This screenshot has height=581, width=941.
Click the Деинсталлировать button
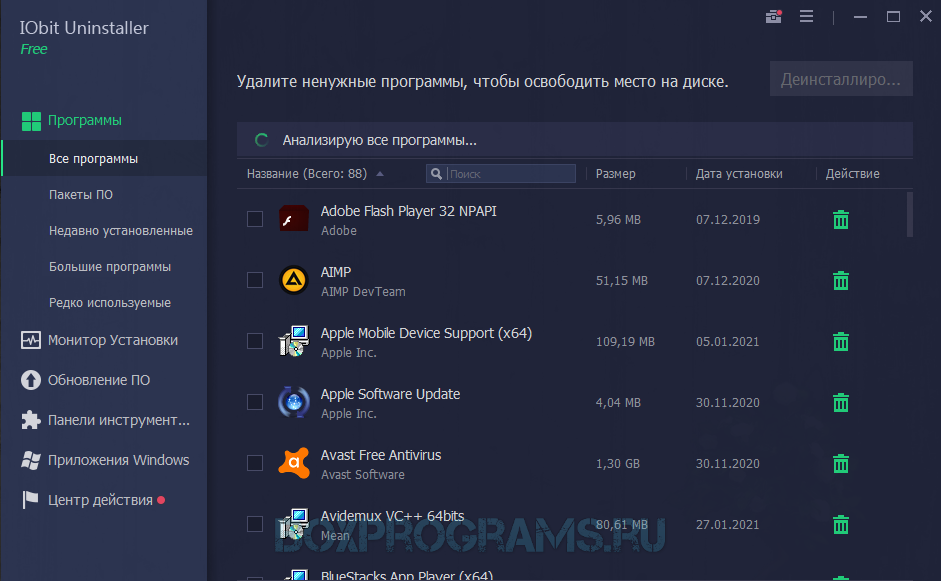click(841, 79)
